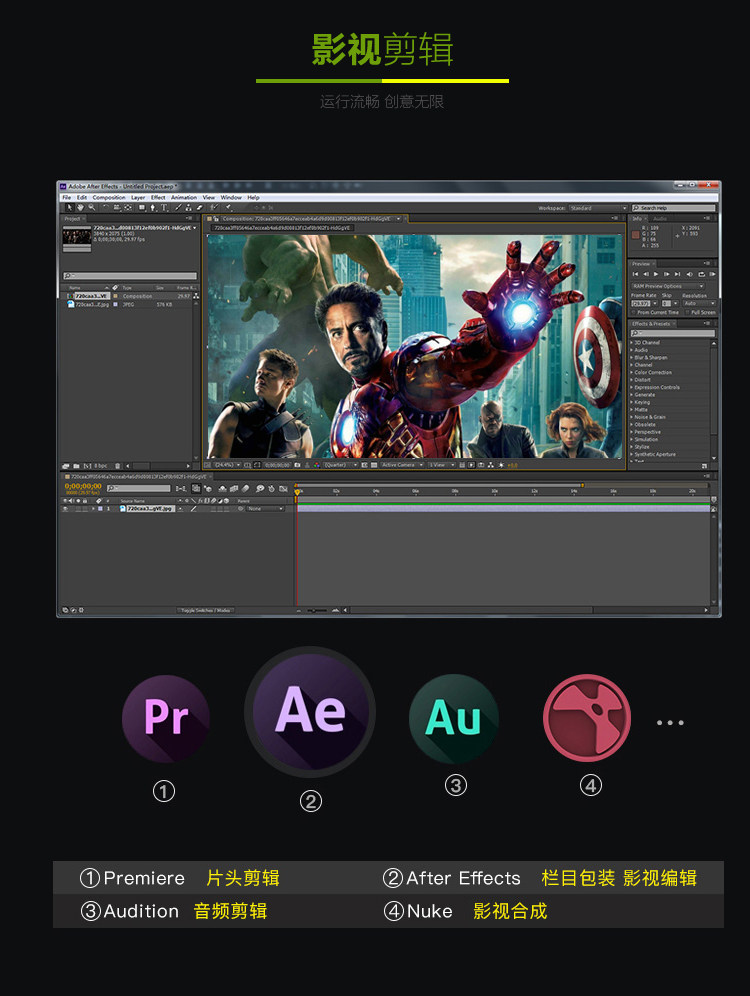750x996 pixels.
Task: Select the Rotation tool
Action: click(105, 208)
